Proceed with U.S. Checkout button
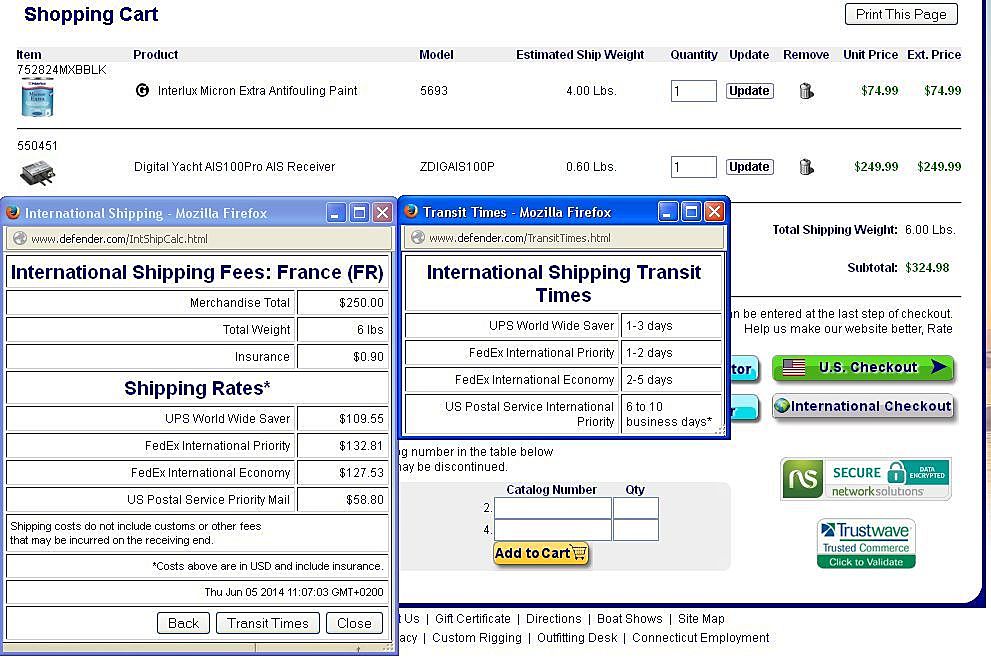 point(863,368)
